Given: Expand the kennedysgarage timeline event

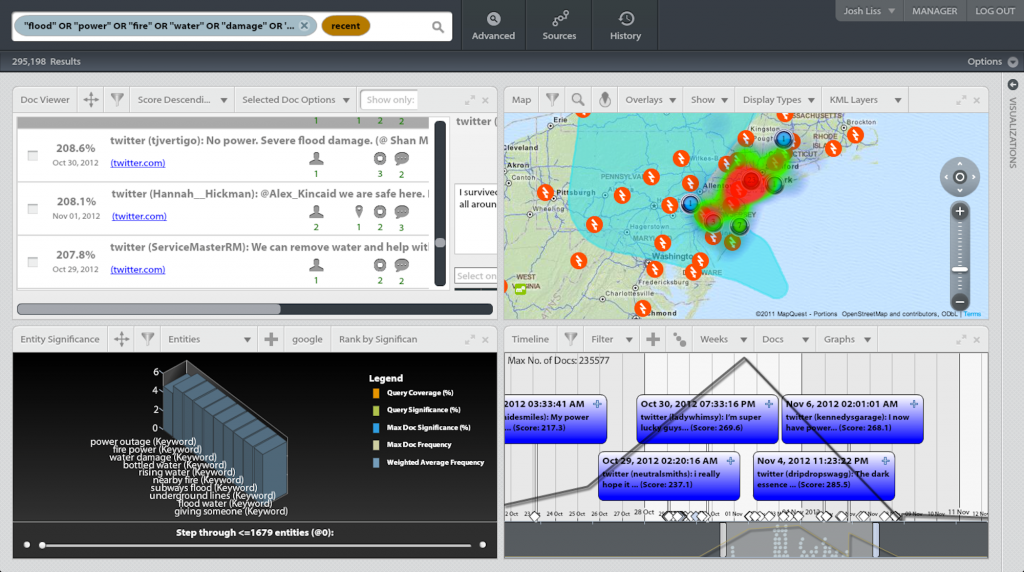Looking at the screenshot, I should click(914, 404).
